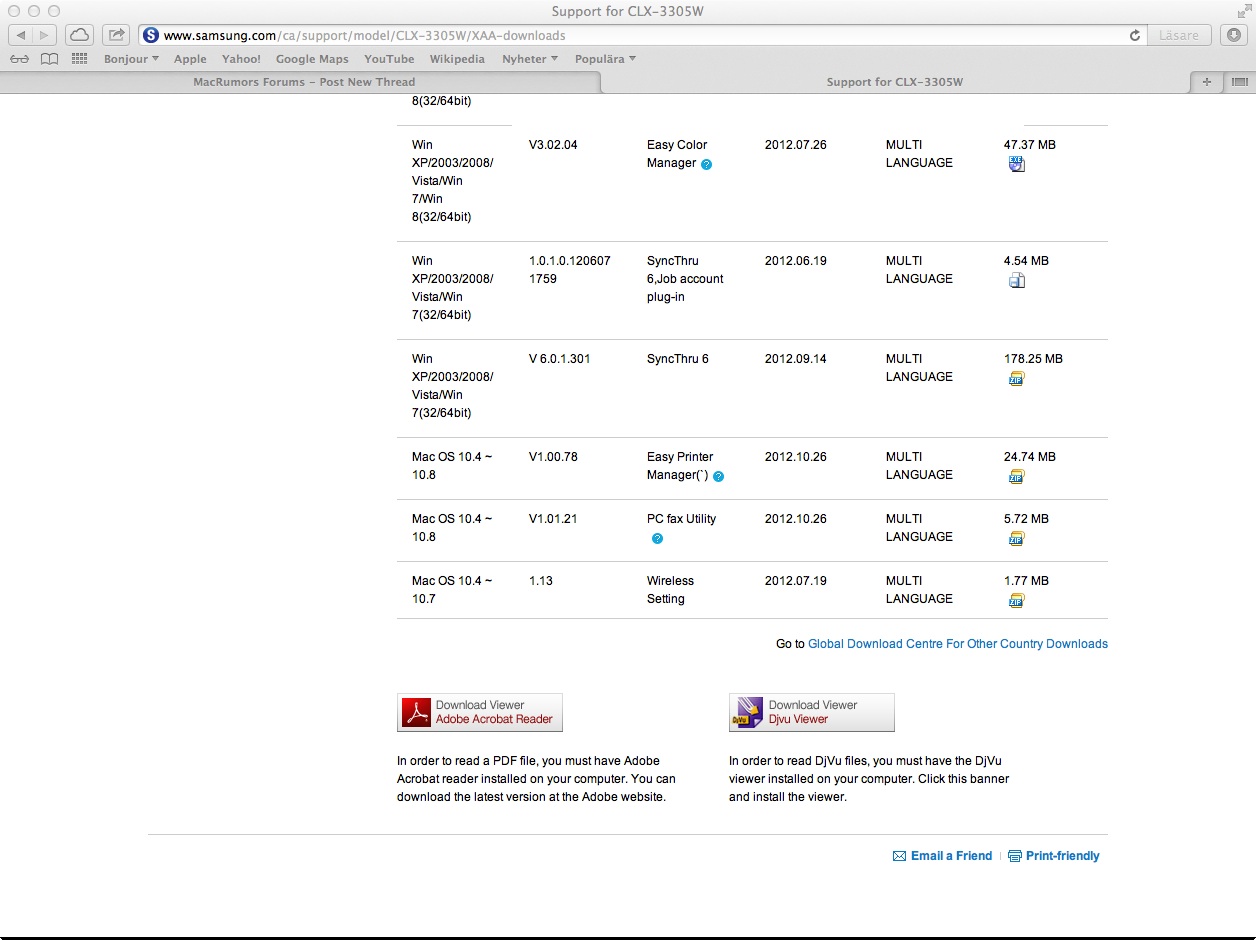Switch to MacRumors Forums Post New Thread tab
The image size is (1256, 940).
tap(303, 82)
